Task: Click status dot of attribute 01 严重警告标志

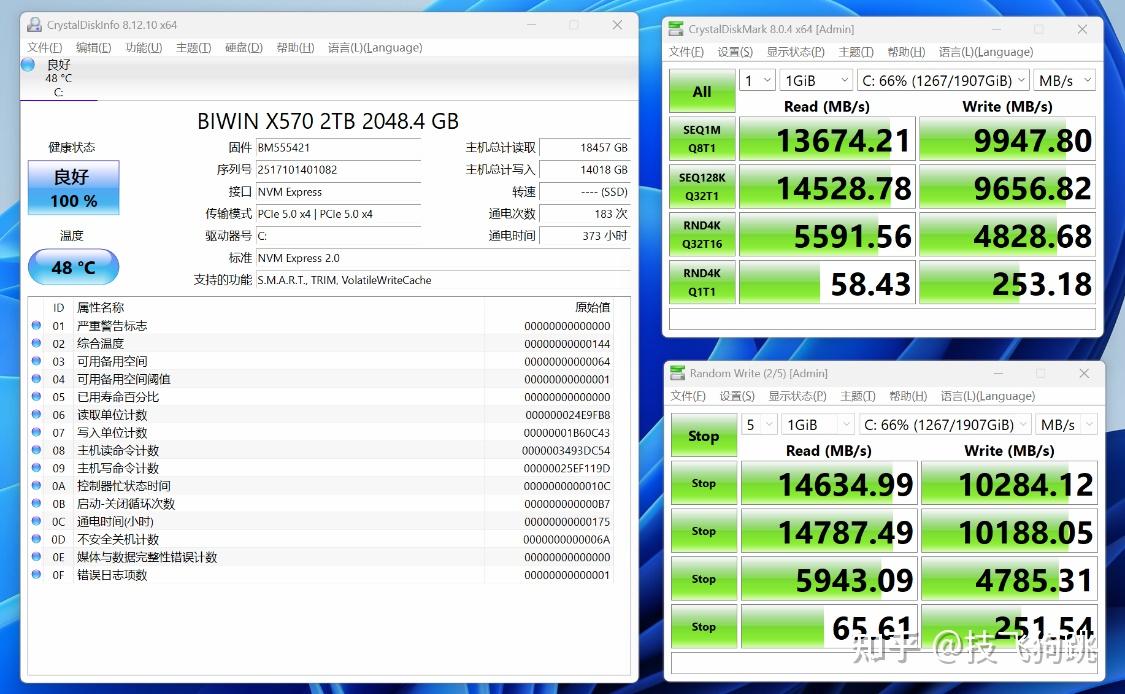Action: (37, 325)
